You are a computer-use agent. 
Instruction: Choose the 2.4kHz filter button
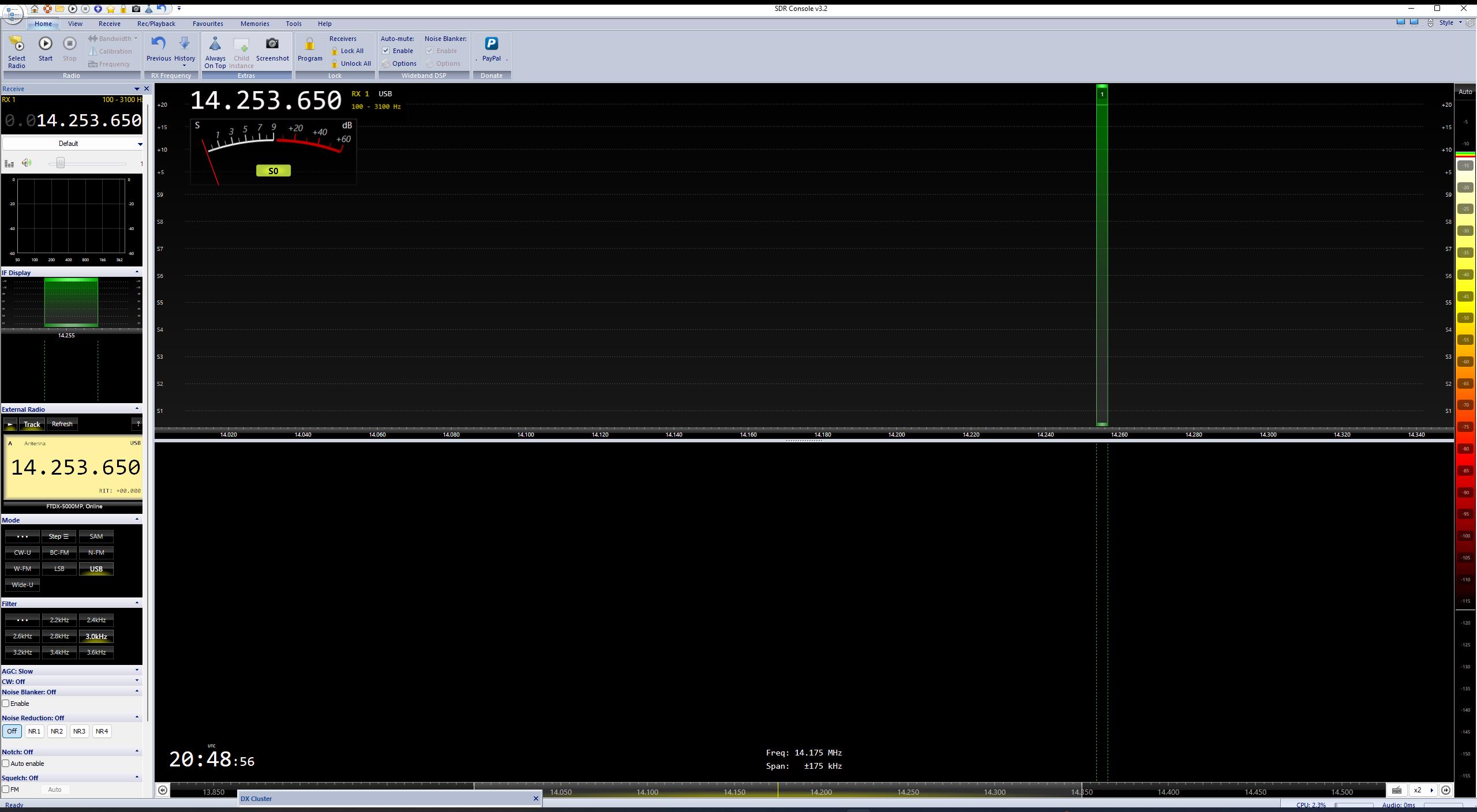(96, 620)
